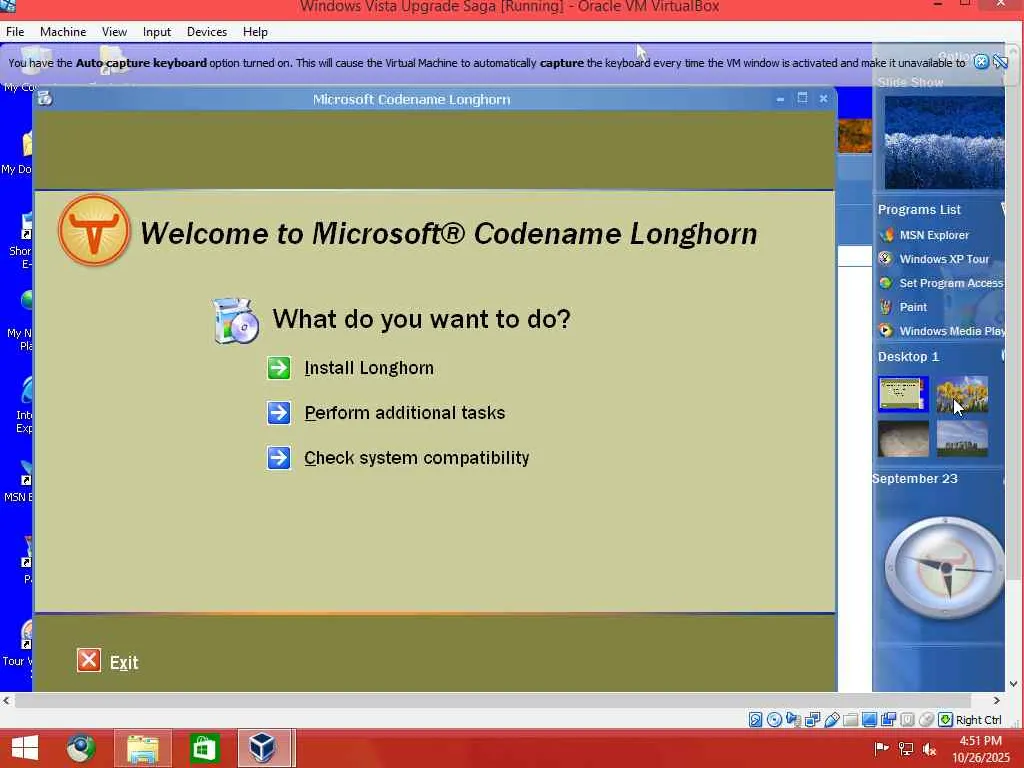Click the down arrow of vertical scrollbar
This screenshot has height=768, width=1024.
click(x=1014, y=684)
